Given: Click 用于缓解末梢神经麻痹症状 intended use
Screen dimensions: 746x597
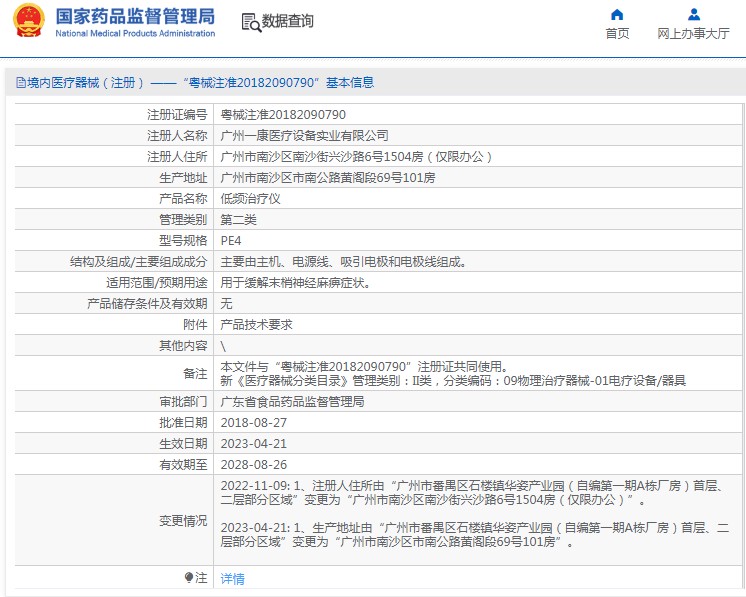Looking at the screenshot, I should [295, 283].
